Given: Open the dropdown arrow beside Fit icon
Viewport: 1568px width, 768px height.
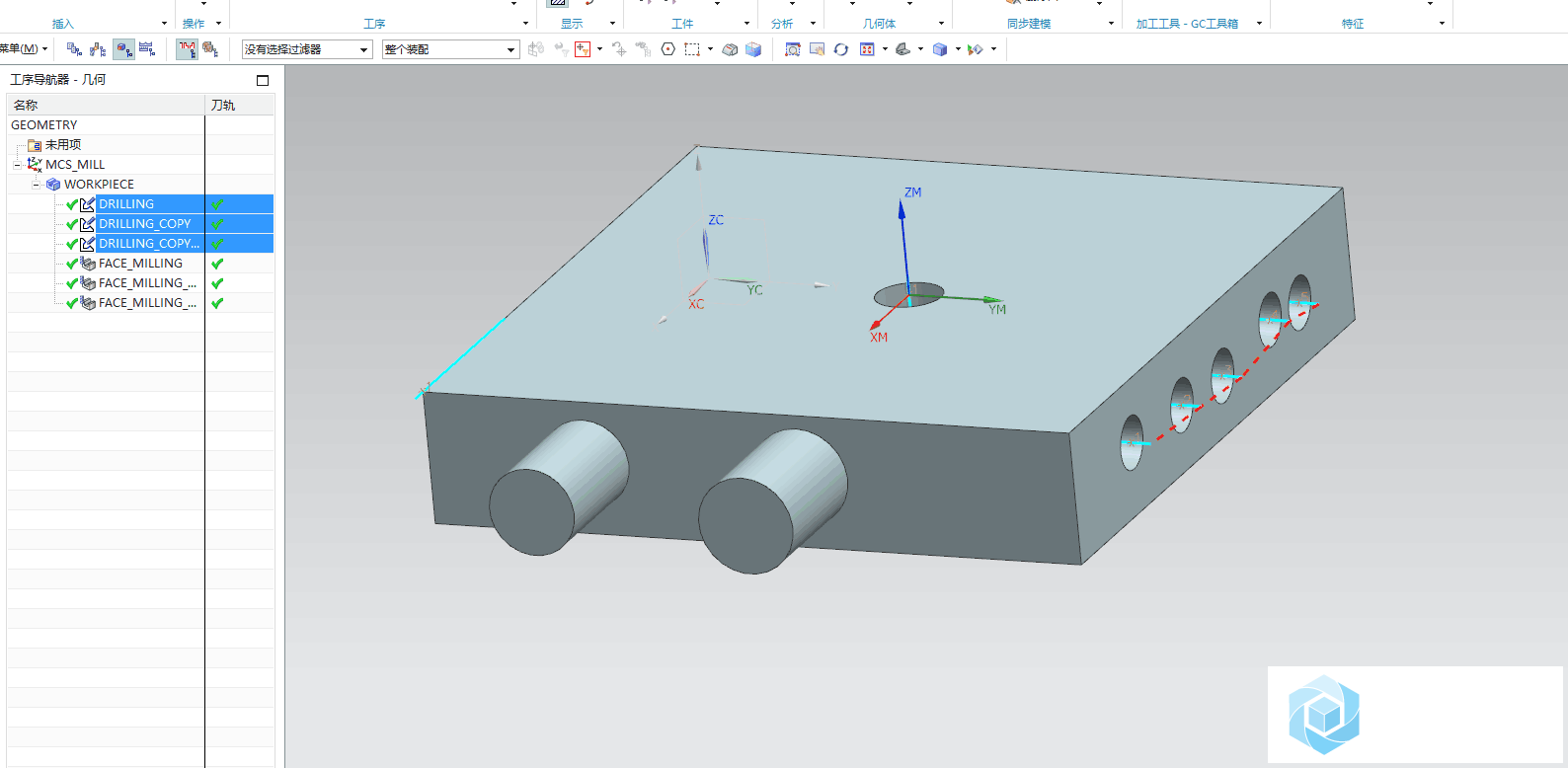Looking at the screenshot, I should click(885, 49).
